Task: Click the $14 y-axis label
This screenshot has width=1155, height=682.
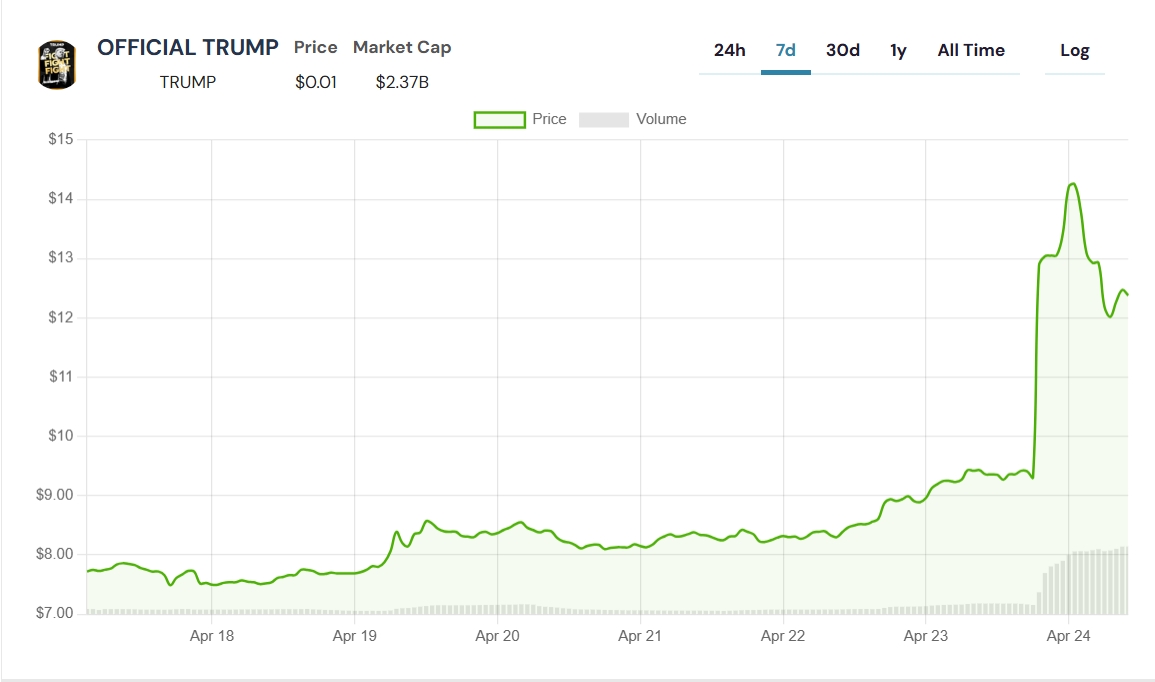Action: coord(61,198)
